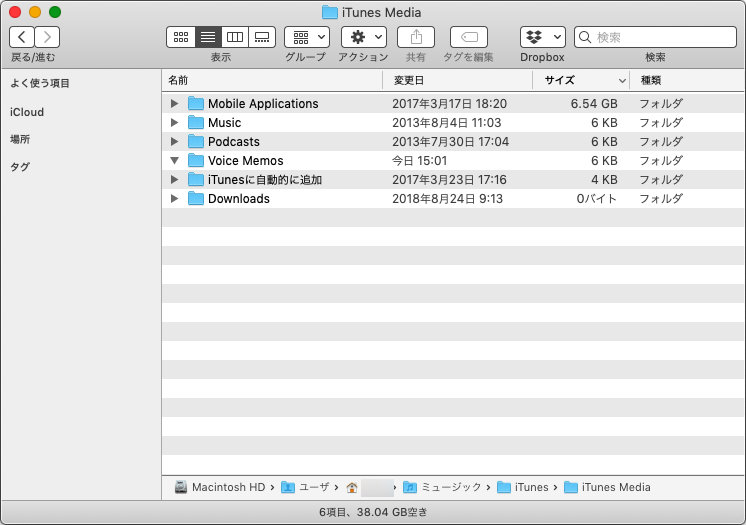Viewport: 746px width, 525px height.
Task: Select the Mobile Applications folder icon
Action: (x=196, y=103)
